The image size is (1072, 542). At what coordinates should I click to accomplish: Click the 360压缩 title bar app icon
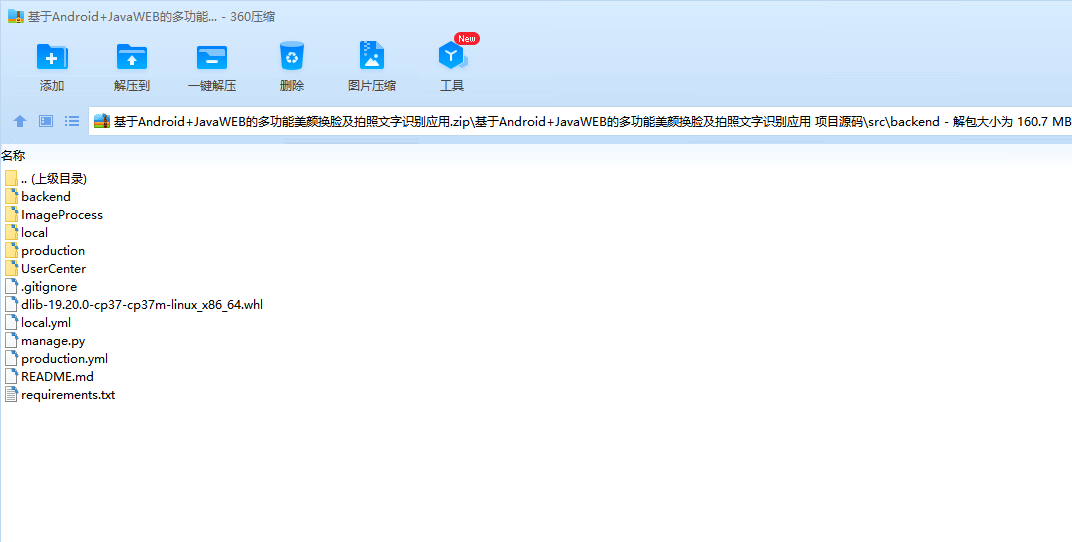pos(16,16)
